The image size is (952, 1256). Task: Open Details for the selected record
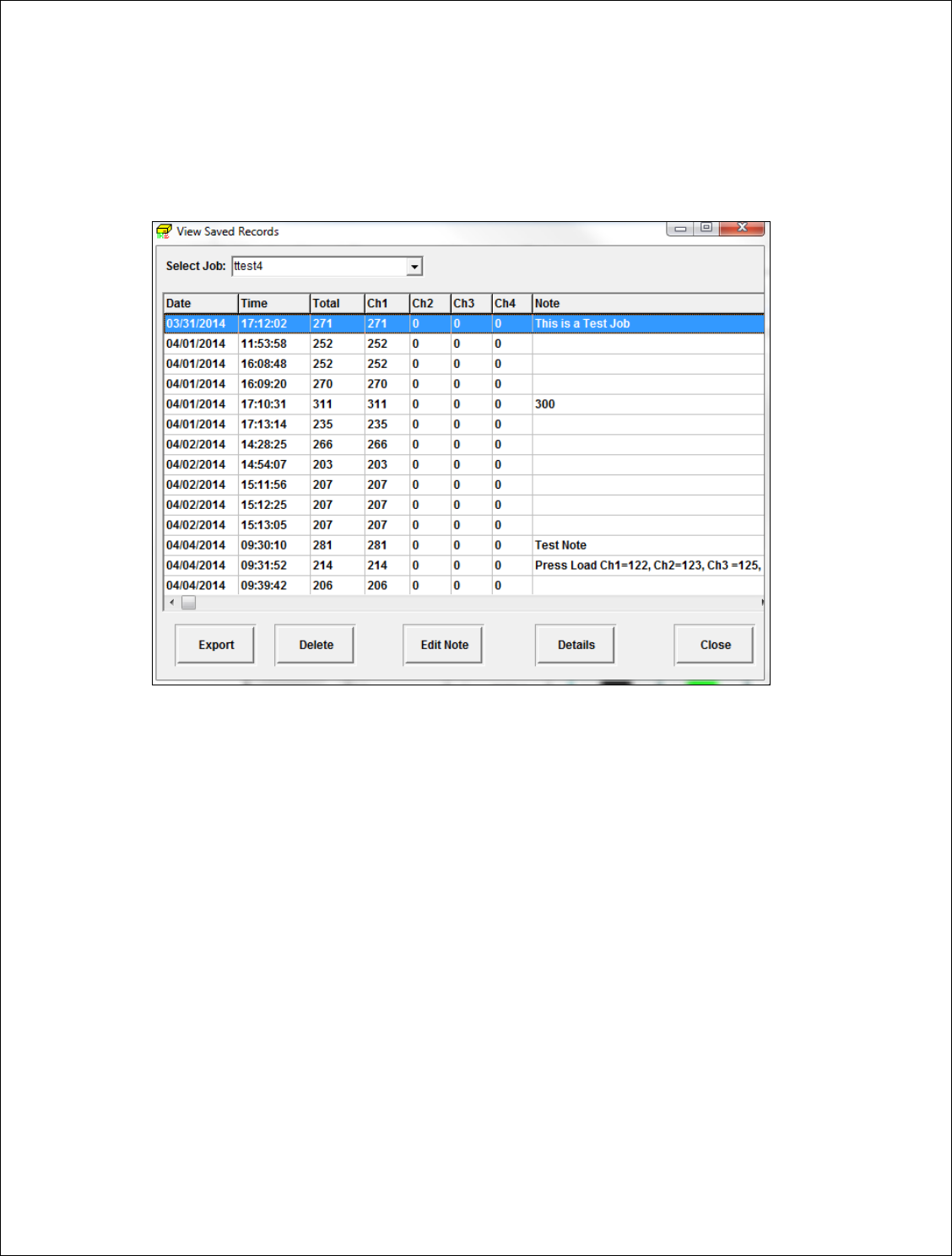pos(576,645)
